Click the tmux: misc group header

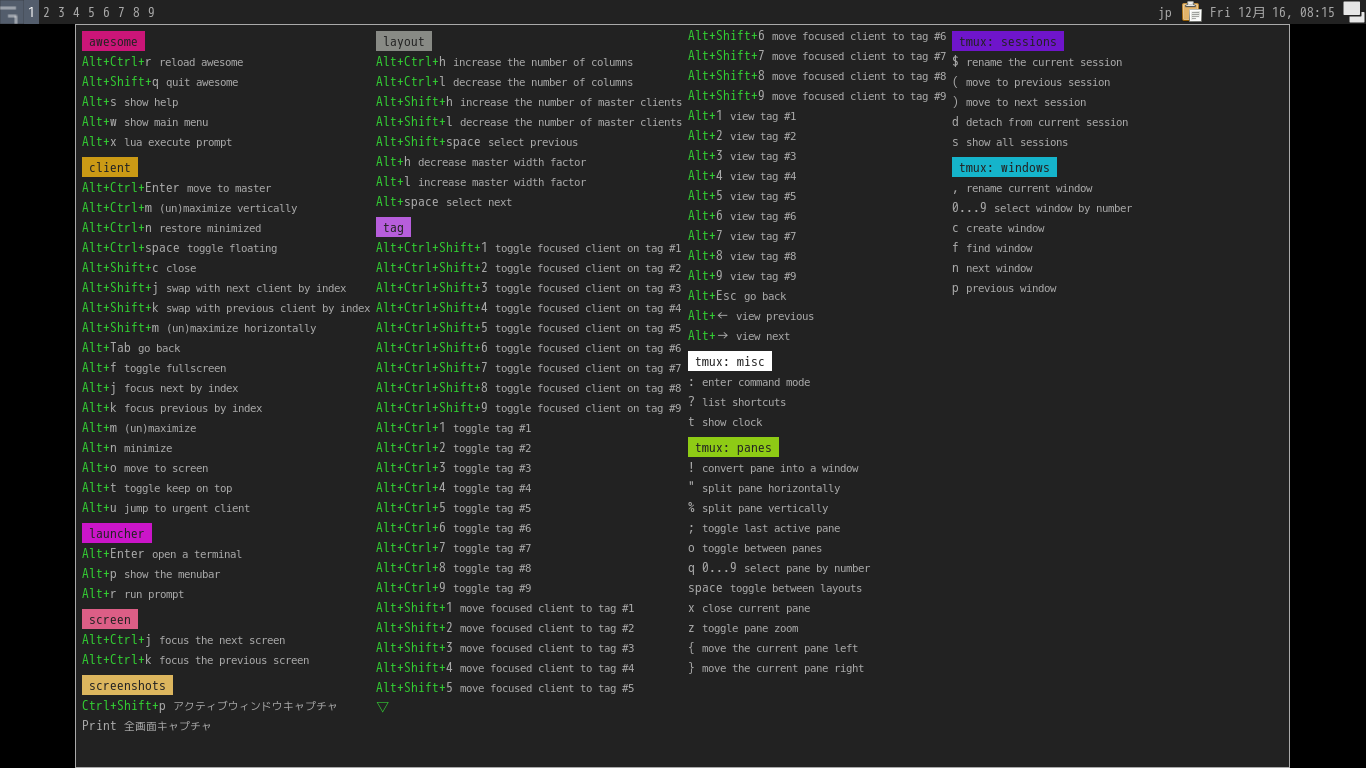pos(730,361)
